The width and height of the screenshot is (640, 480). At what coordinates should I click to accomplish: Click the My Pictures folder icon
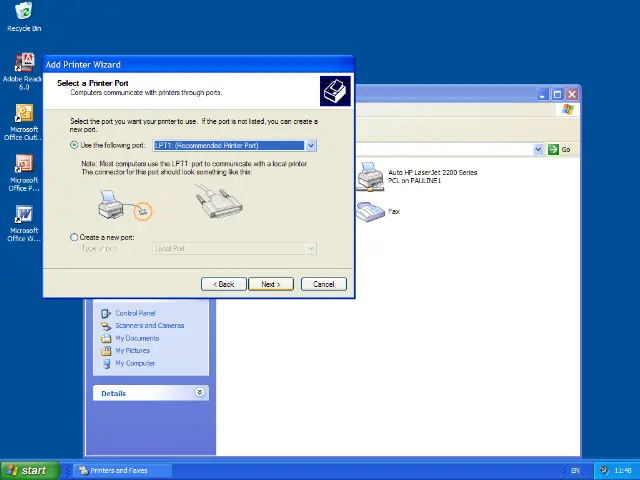[x=106, y=351]
